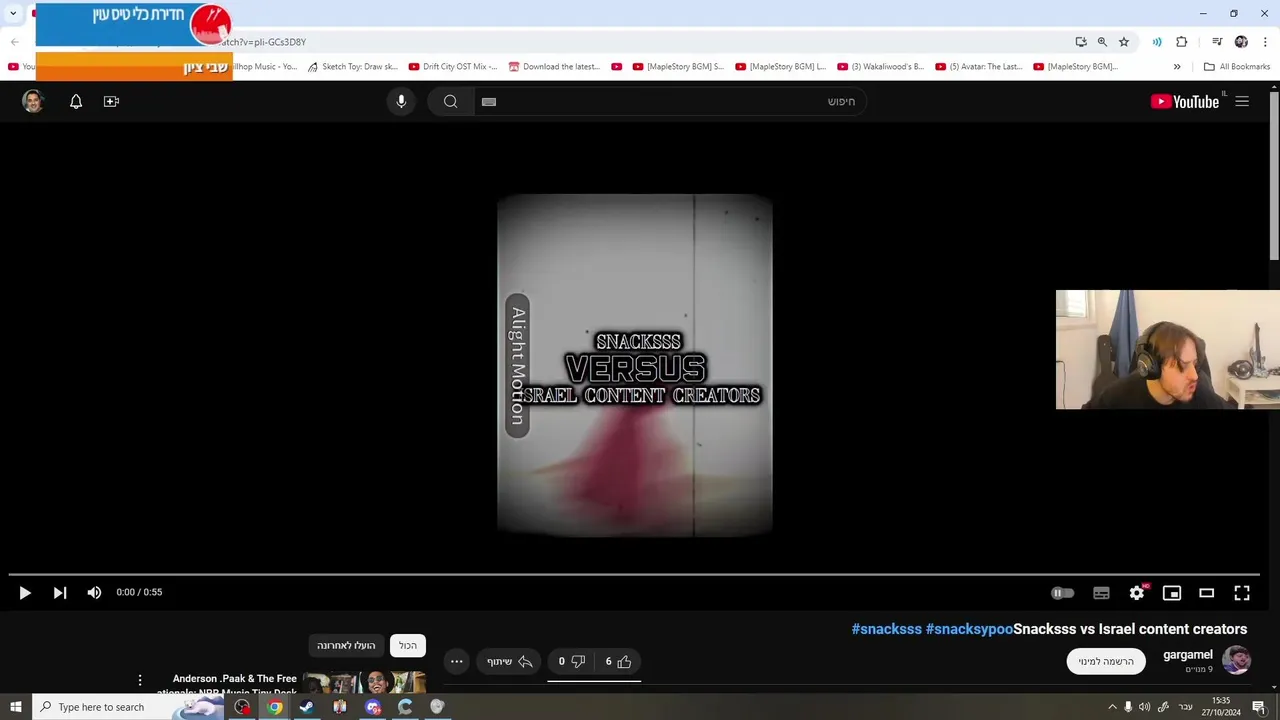
Task: Open Chrome media control icon
Action: point(1217,42)
